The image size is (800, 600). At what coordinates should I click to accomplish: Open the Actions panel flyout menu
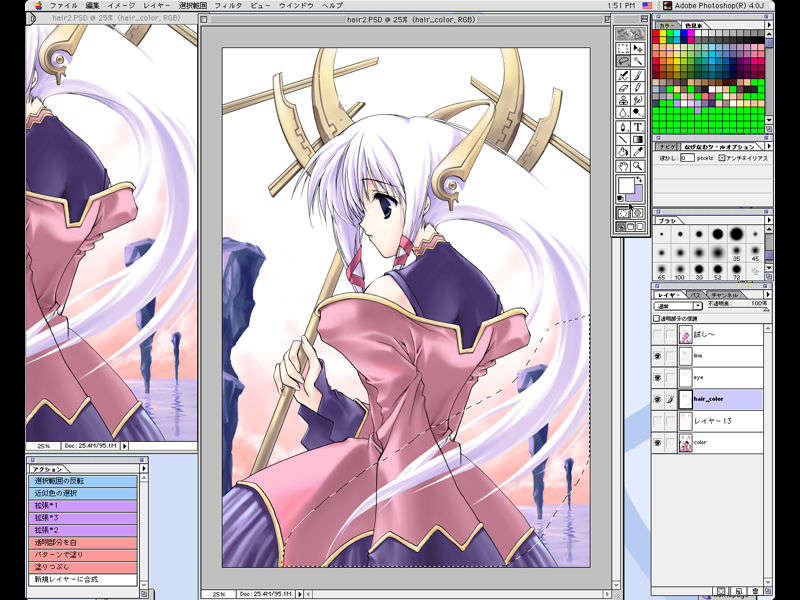point(143,468)
